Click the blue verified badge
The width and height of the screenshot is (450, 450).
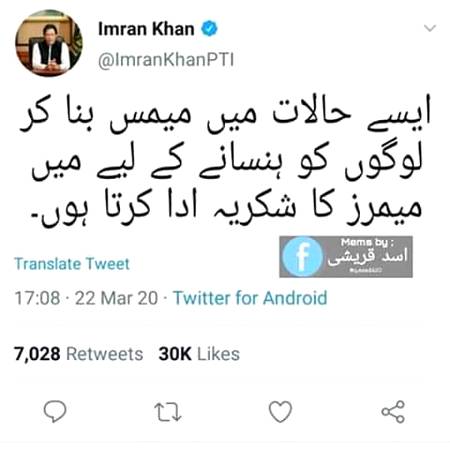(x=209, y=29)
